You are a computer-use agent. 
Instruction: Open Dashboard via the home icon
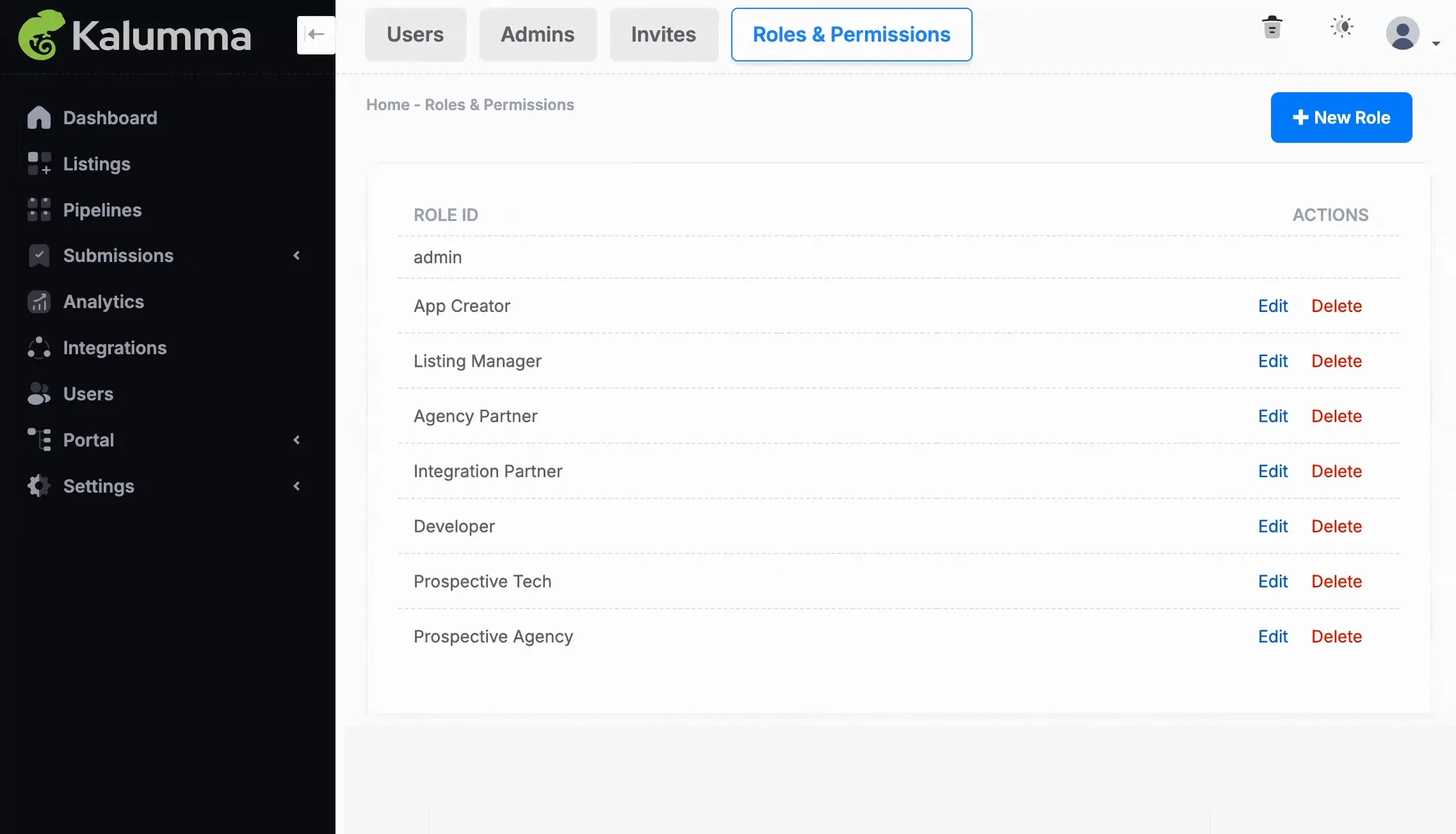pyautogui.click(x=39, y=118)
